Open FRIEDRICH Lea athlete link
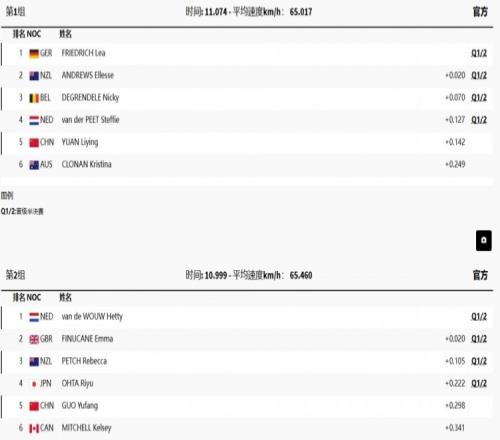The image size is (500, 440). pyautogui.click(x=83, y=53)
